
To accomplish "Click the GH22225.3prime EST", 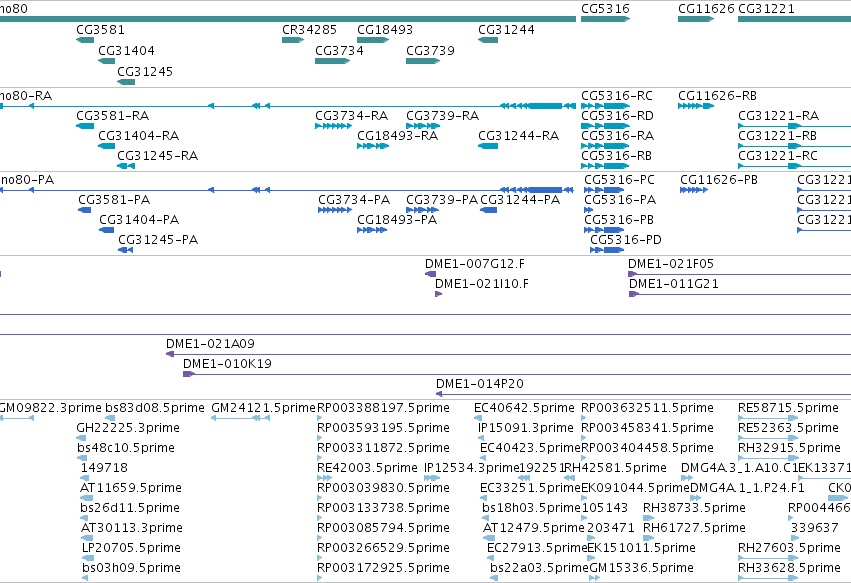I will click(x=81, y=438).
